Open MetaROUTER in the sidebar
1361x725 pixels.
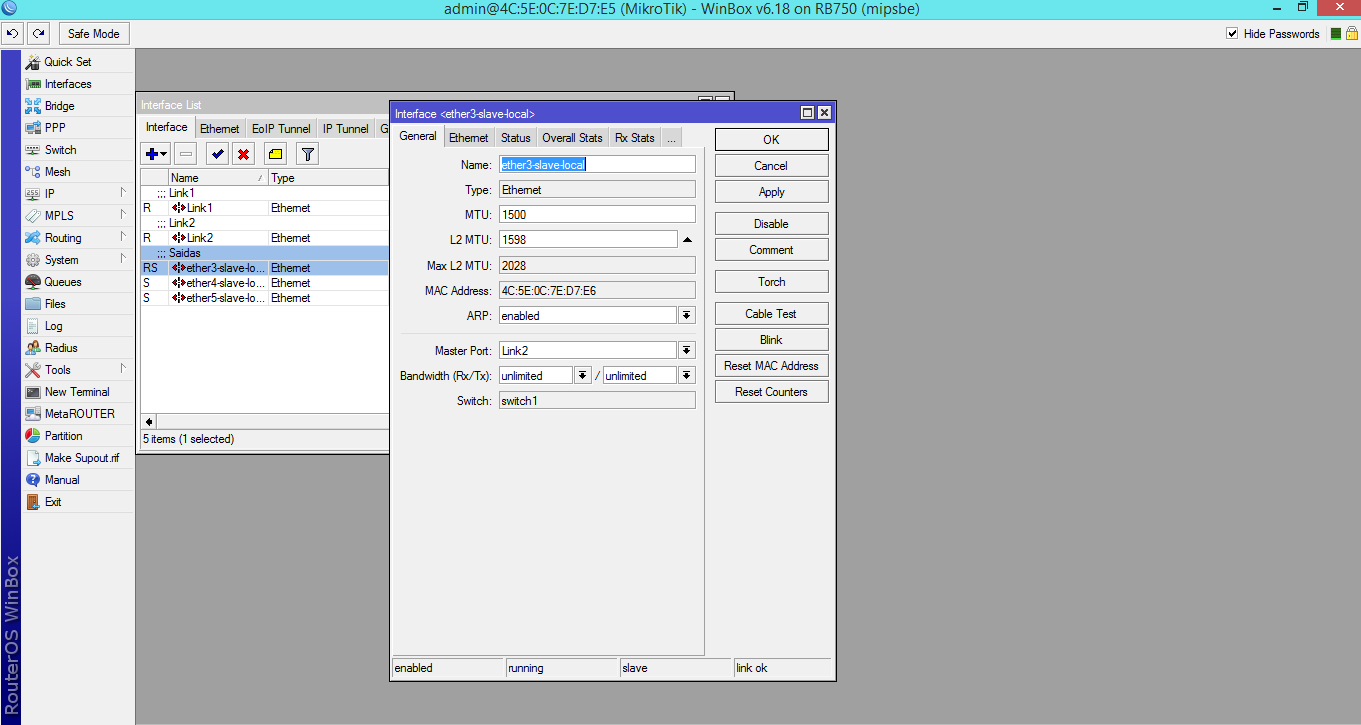click(x=79, y=414)
